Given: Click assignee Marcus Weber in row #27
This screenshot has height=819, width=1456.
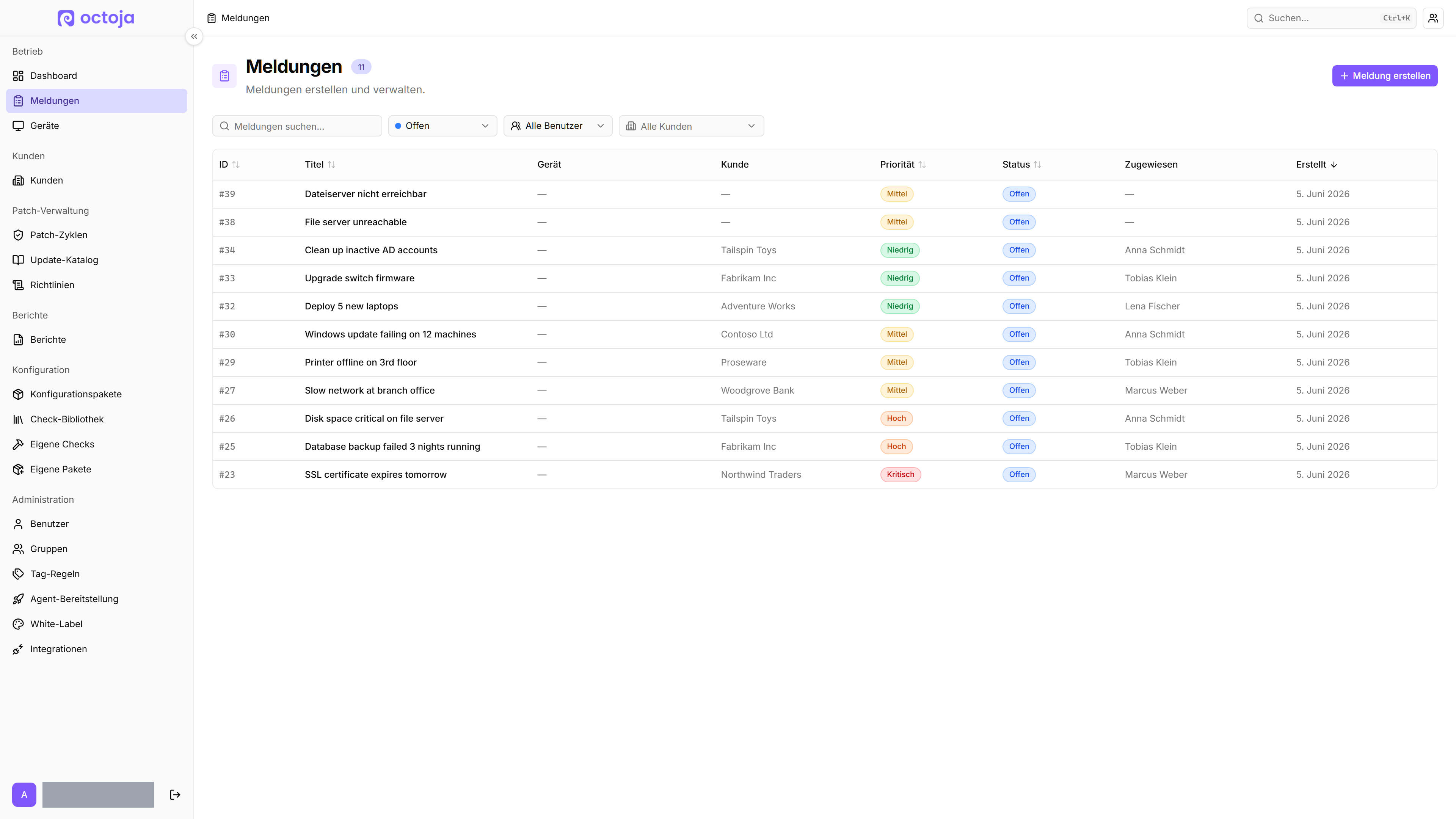Looking at the screenshot, I should coord(1155,391).
